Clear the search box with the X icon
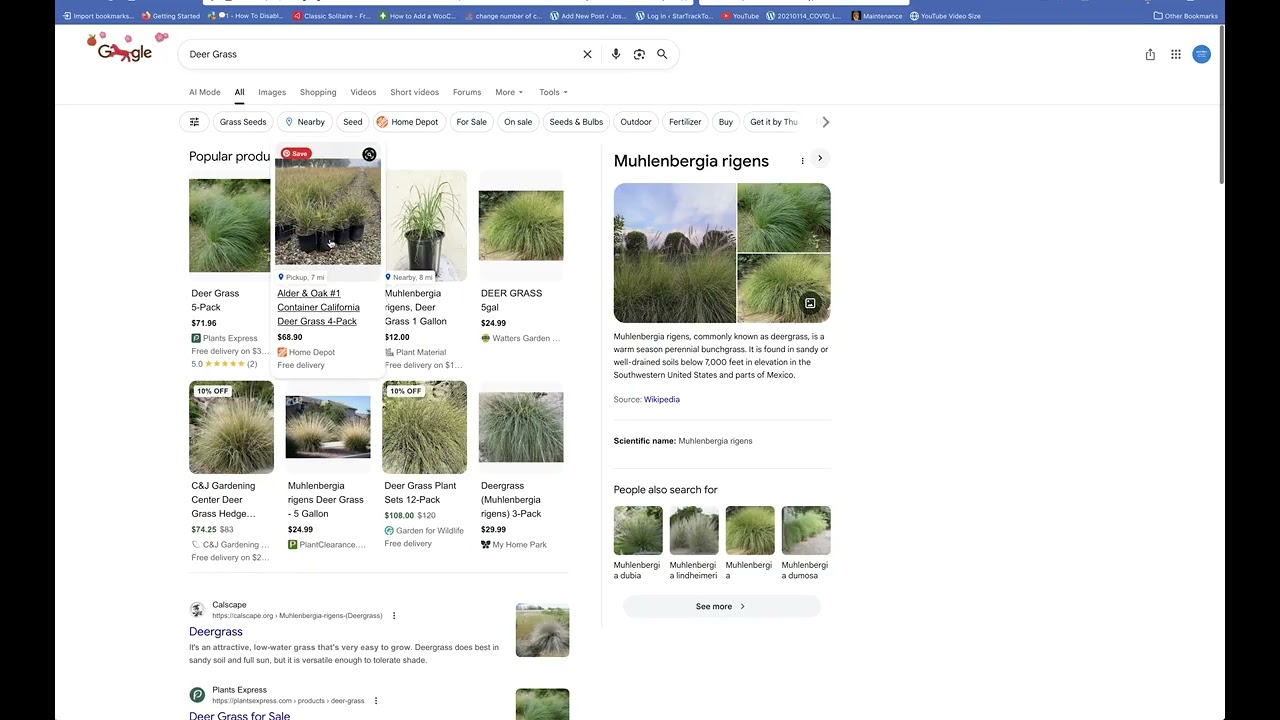This screenshot has width=1280, height=720. [587, 54]
